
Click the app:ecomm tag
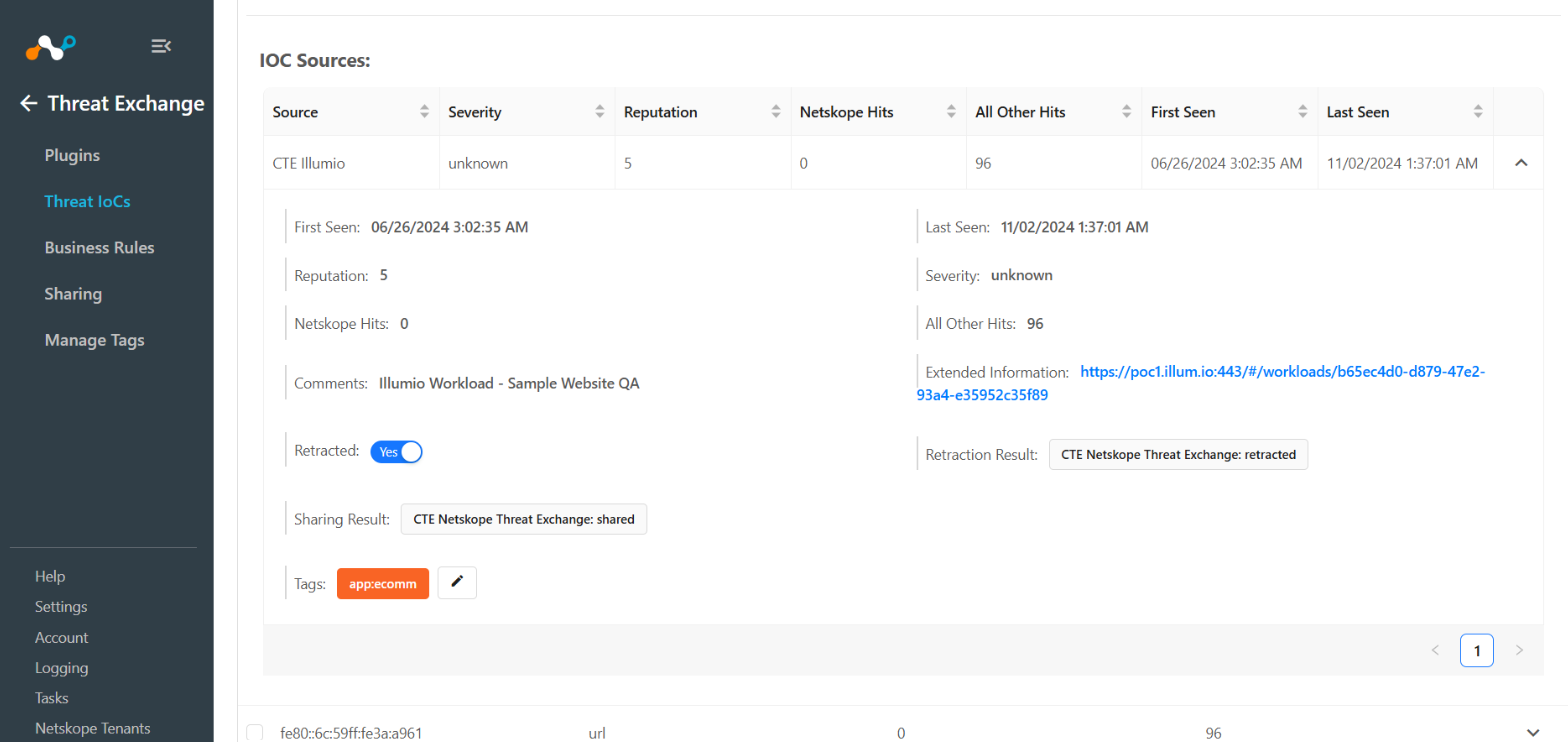[x=383, y=583]
